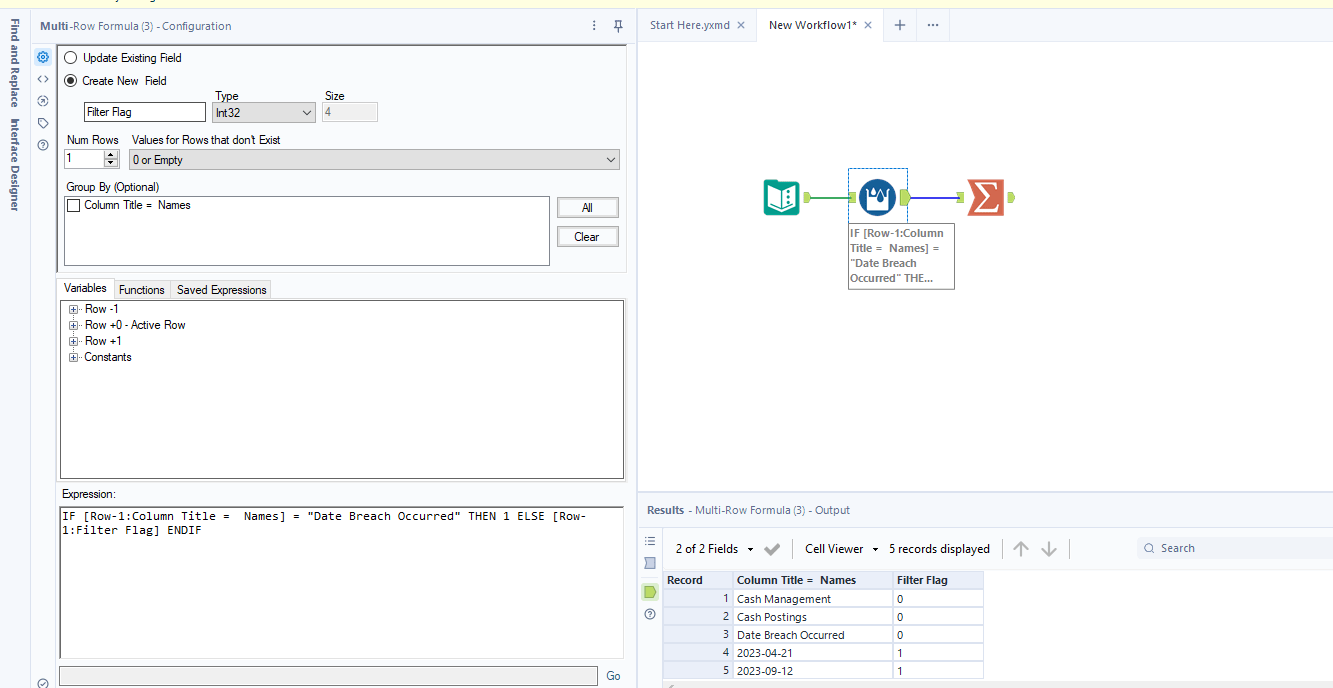Select the Annotation tag icon in the sidebar
Screen dimensions: 1333x688
click(x=42, y=122)
